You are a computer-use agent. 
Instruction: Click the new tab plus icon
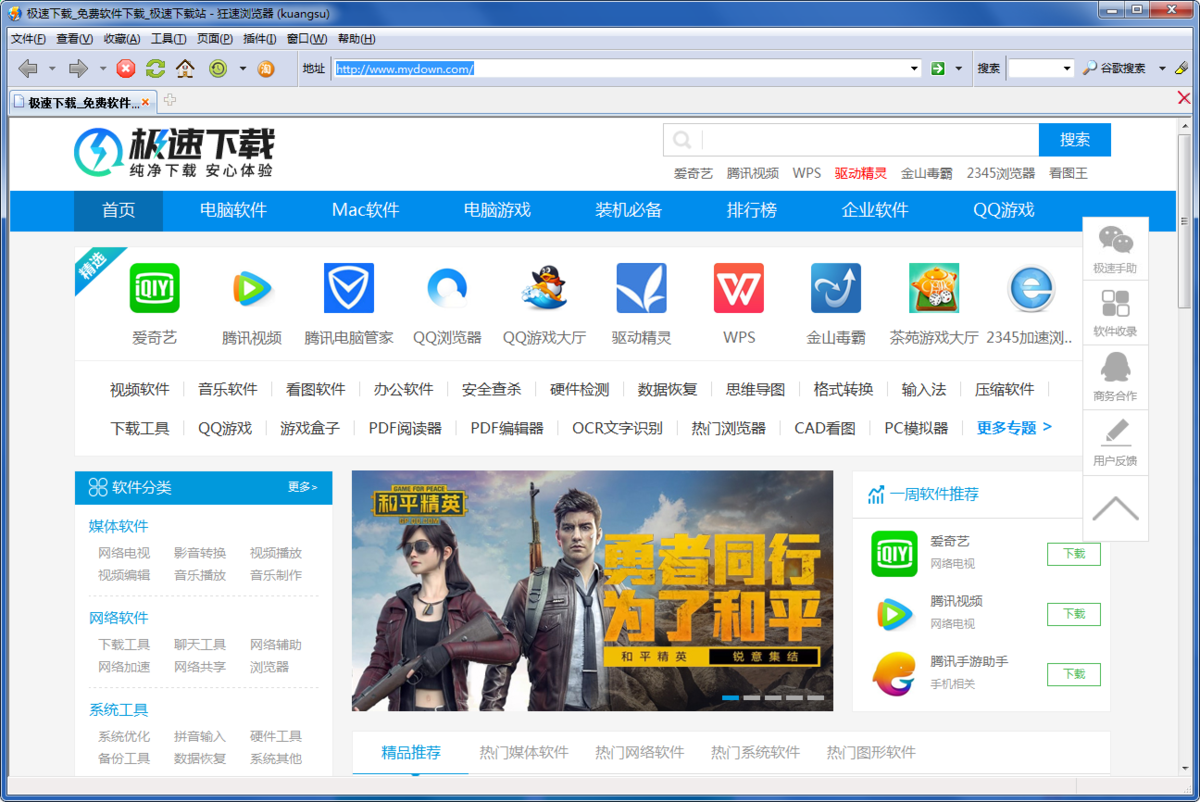pyautogui.click(x=170, y=100)
